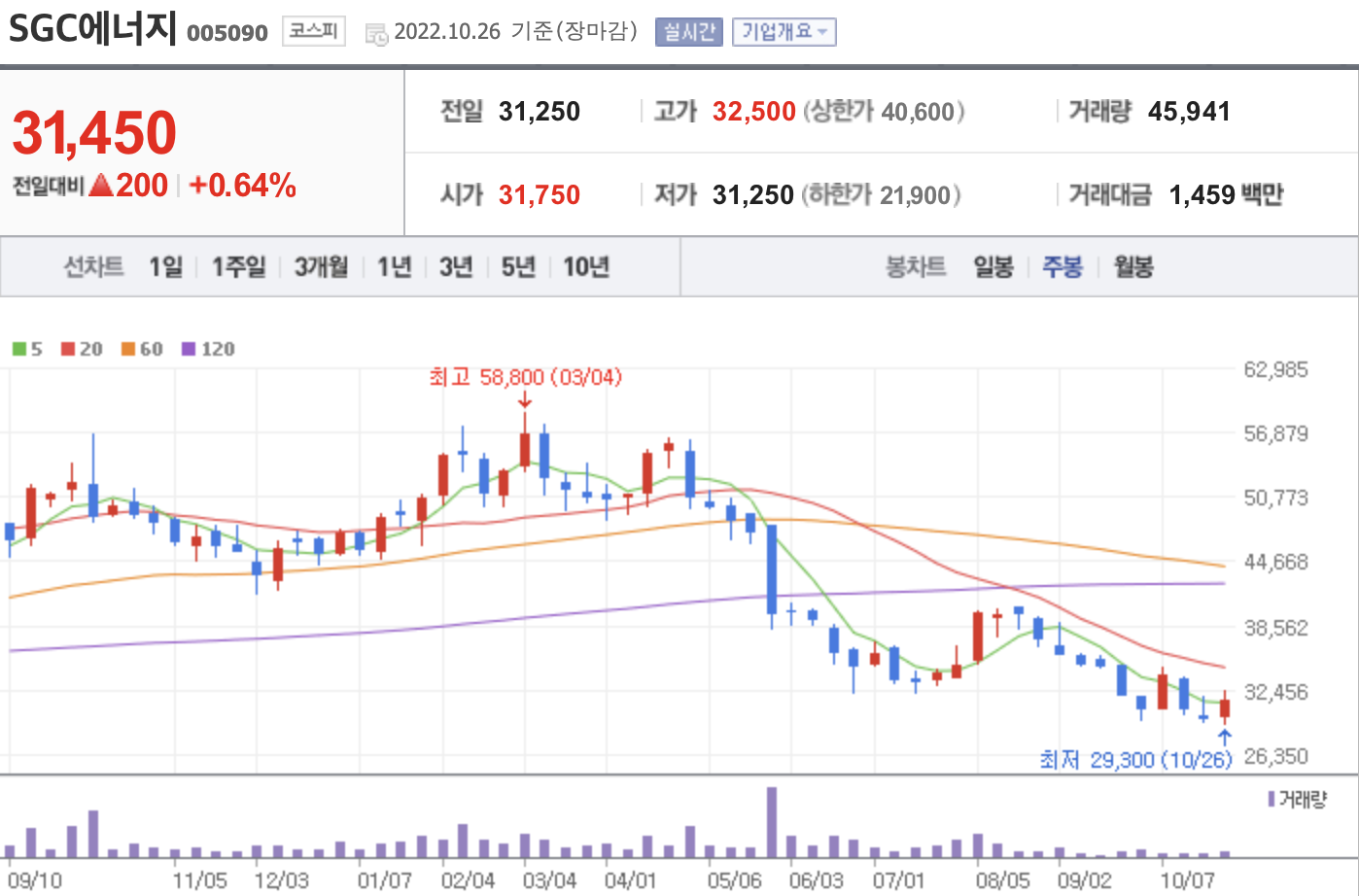Click the +0.64% change rate
The image size is (1359, 896).
(x=243, y=186)
